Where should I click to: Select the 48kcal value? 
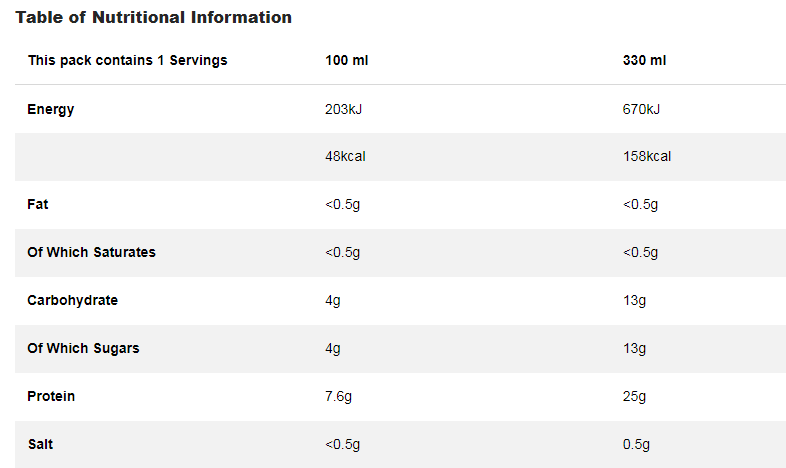coord(345,156)
